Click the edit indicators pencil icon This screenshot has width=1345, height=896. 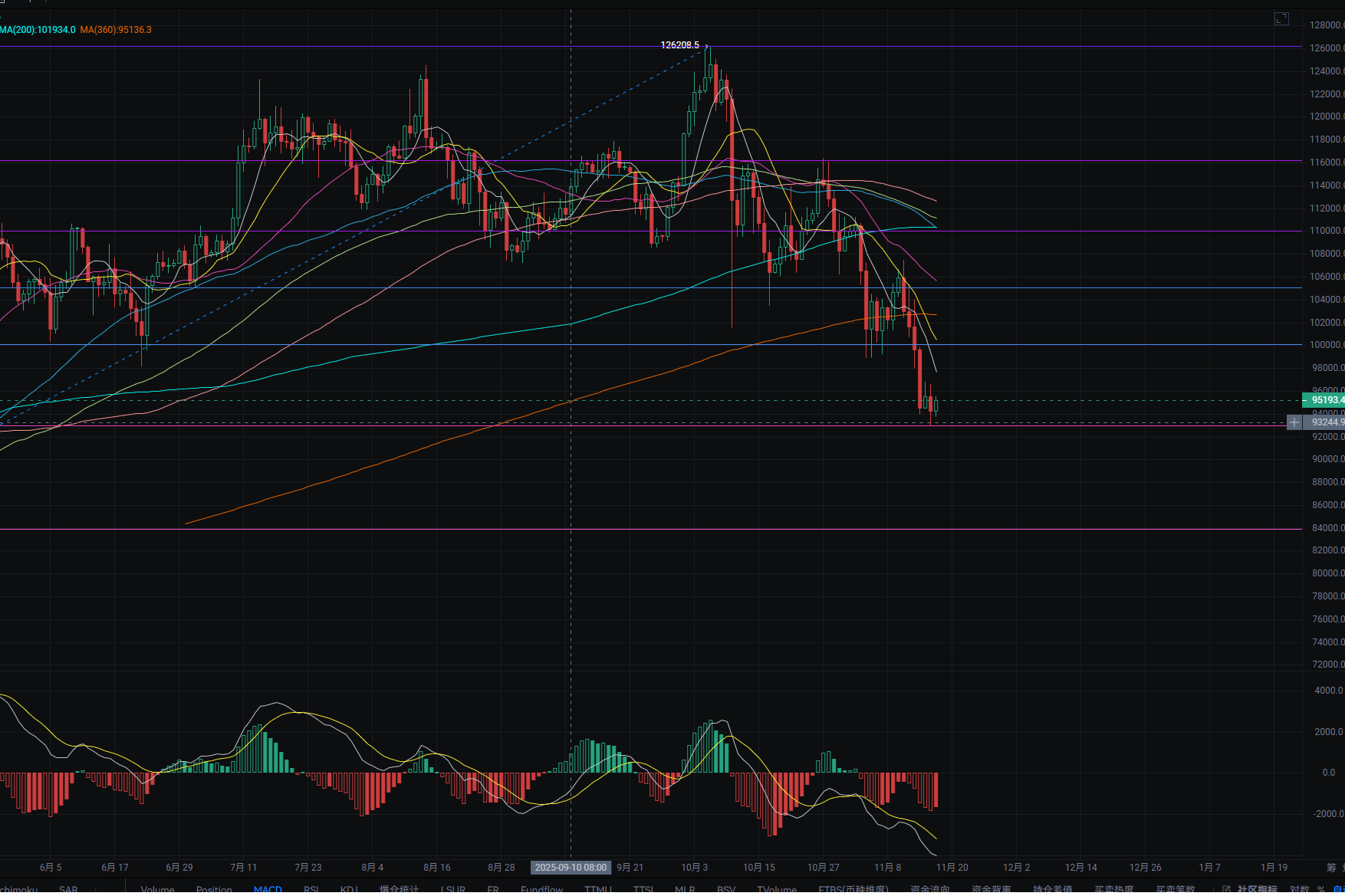(1227, 890)
